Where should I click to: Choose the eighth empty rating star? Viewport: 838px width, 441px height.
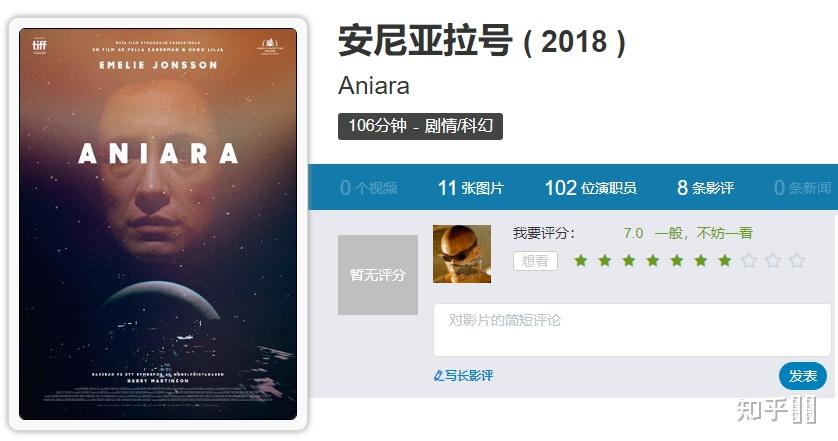[749, 260]
